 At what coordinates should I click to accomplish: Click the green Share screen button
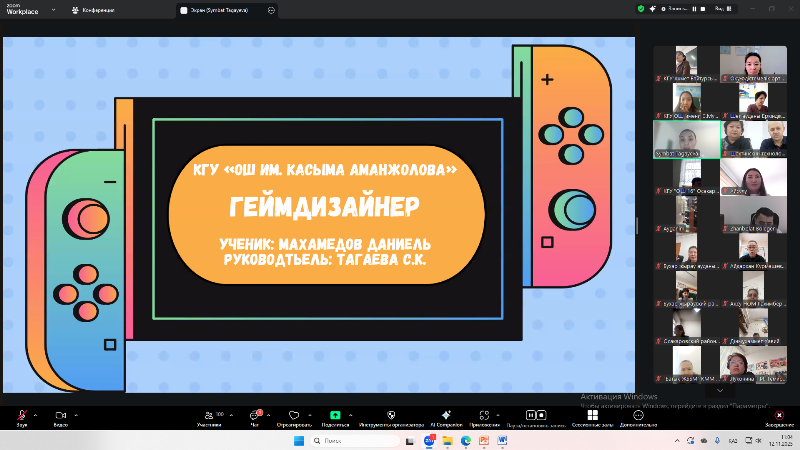tap(335, 415)
